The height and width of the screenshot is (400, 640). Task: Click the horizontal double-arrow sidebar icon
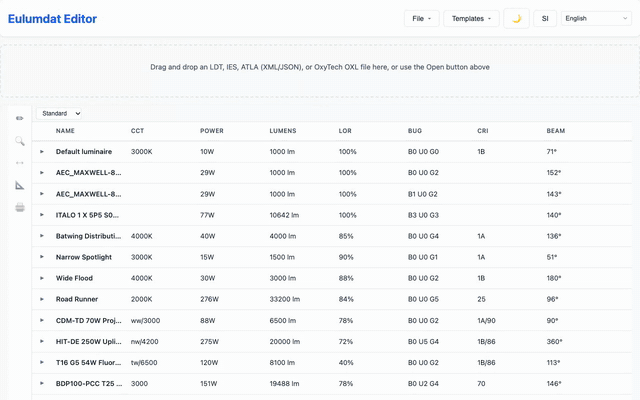[x=20, y=163]
